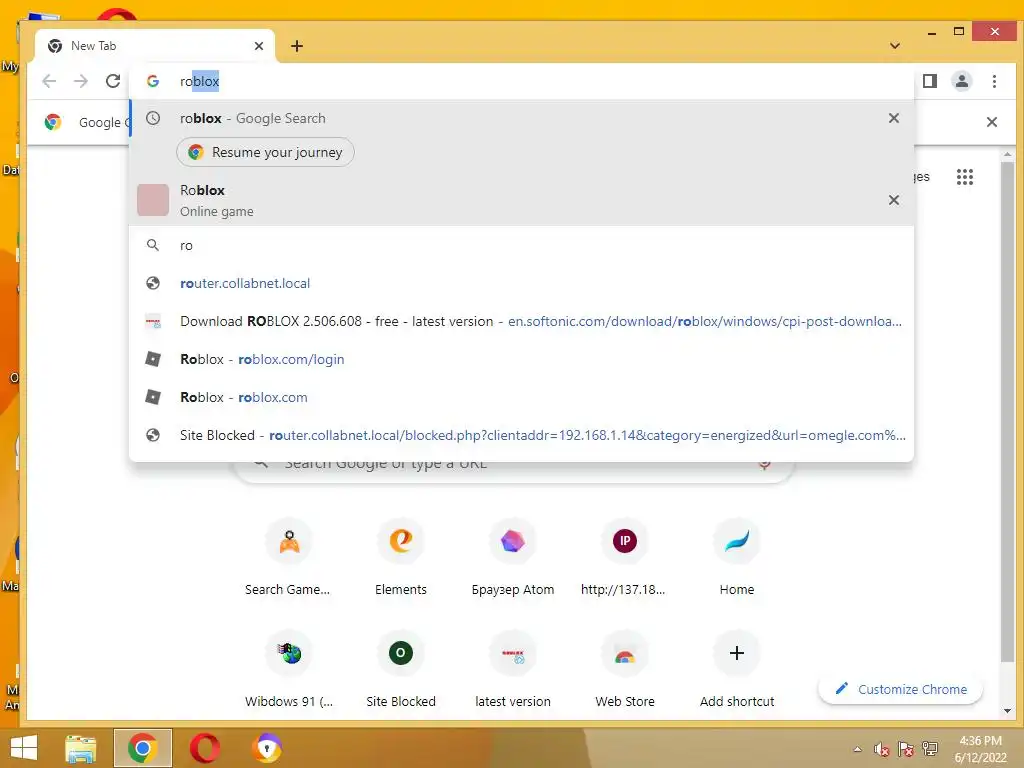The image size is (1024, 768).
Task: Select the Roblox Online game suggestion
Action: click(x=521, y=200)
